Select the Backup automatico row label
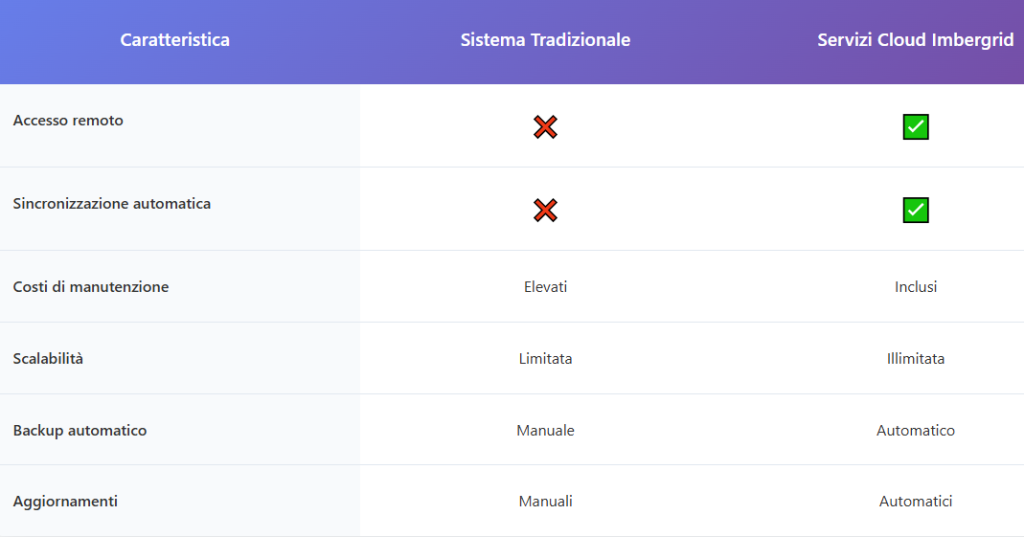Viewport: 1024px width, 537px height. pos(80,430)
